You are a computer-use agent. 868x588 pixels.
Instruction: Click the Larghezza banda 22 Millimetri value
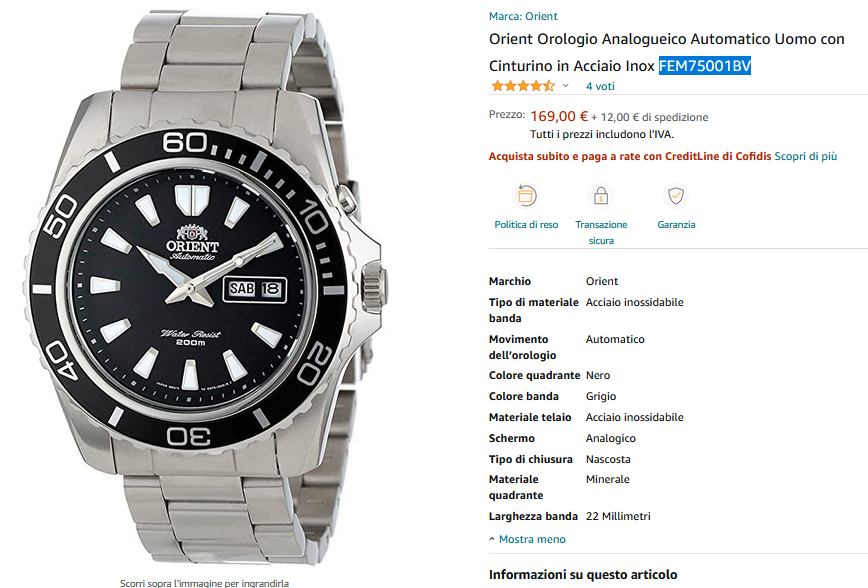pyautogui.click(x=618, y=516)
